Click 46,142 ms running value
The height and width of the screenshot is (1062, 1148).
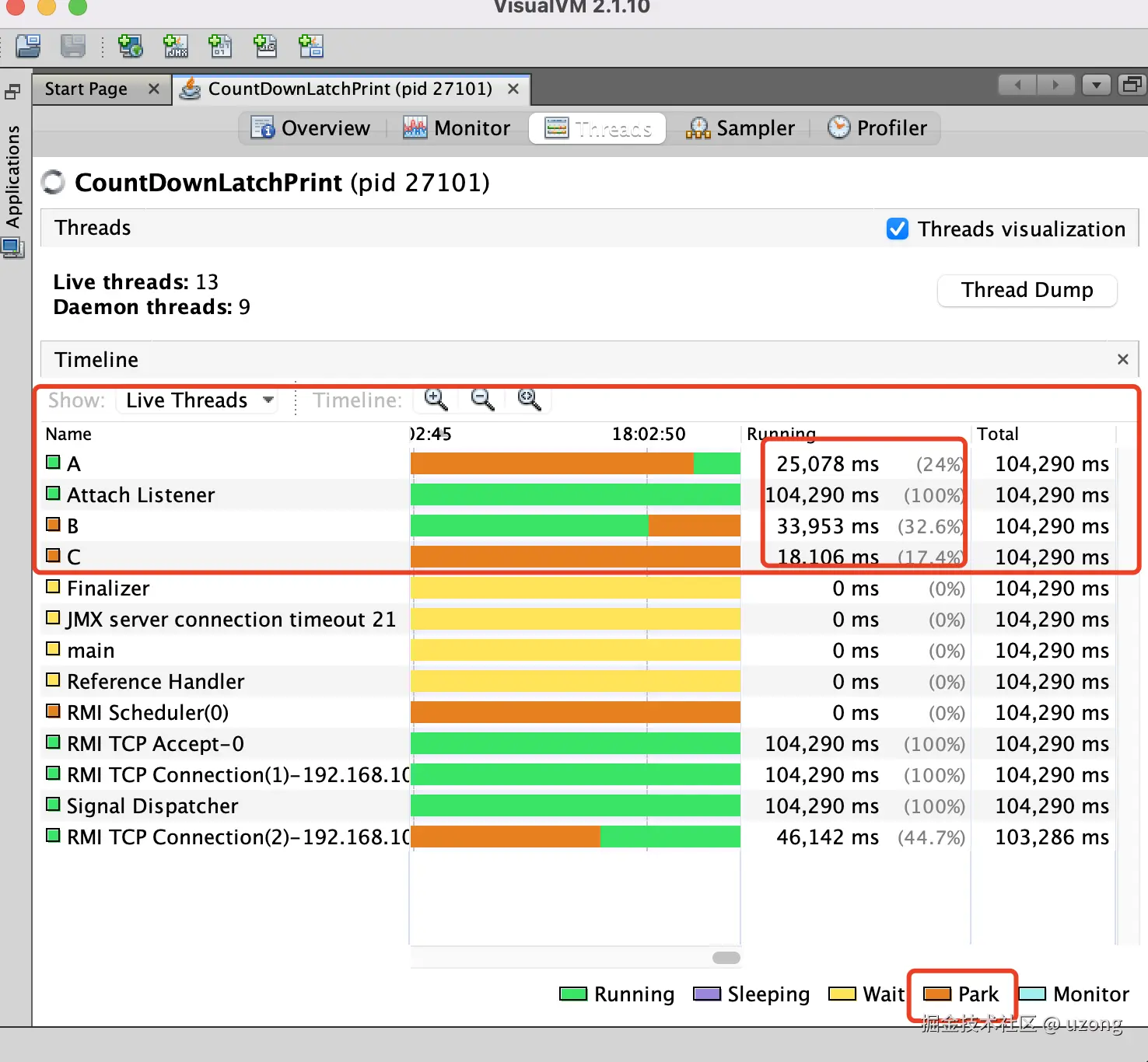tap(828, 837)
